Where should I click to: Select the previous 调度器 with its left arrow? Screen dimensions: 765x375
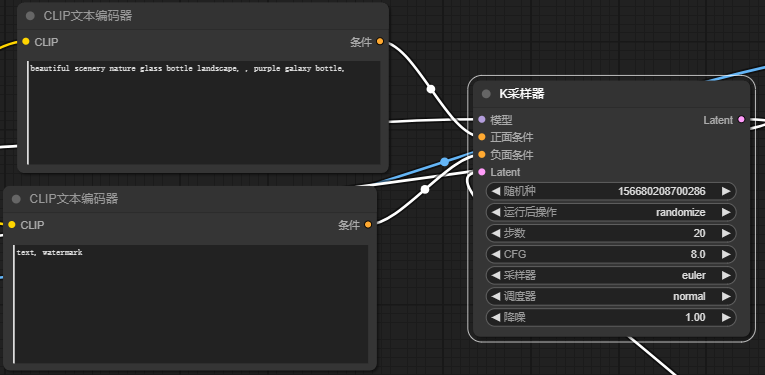pos(496,296)
